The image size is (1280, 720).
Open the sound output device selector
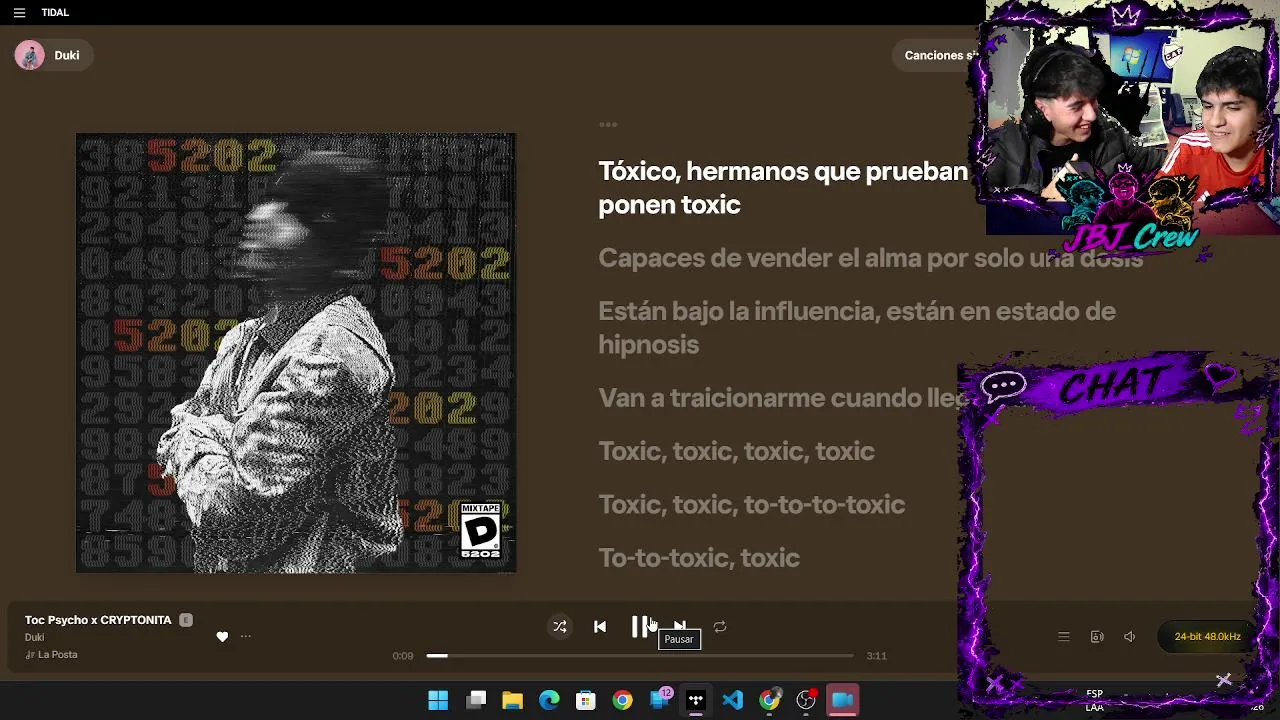[1097, 637]
